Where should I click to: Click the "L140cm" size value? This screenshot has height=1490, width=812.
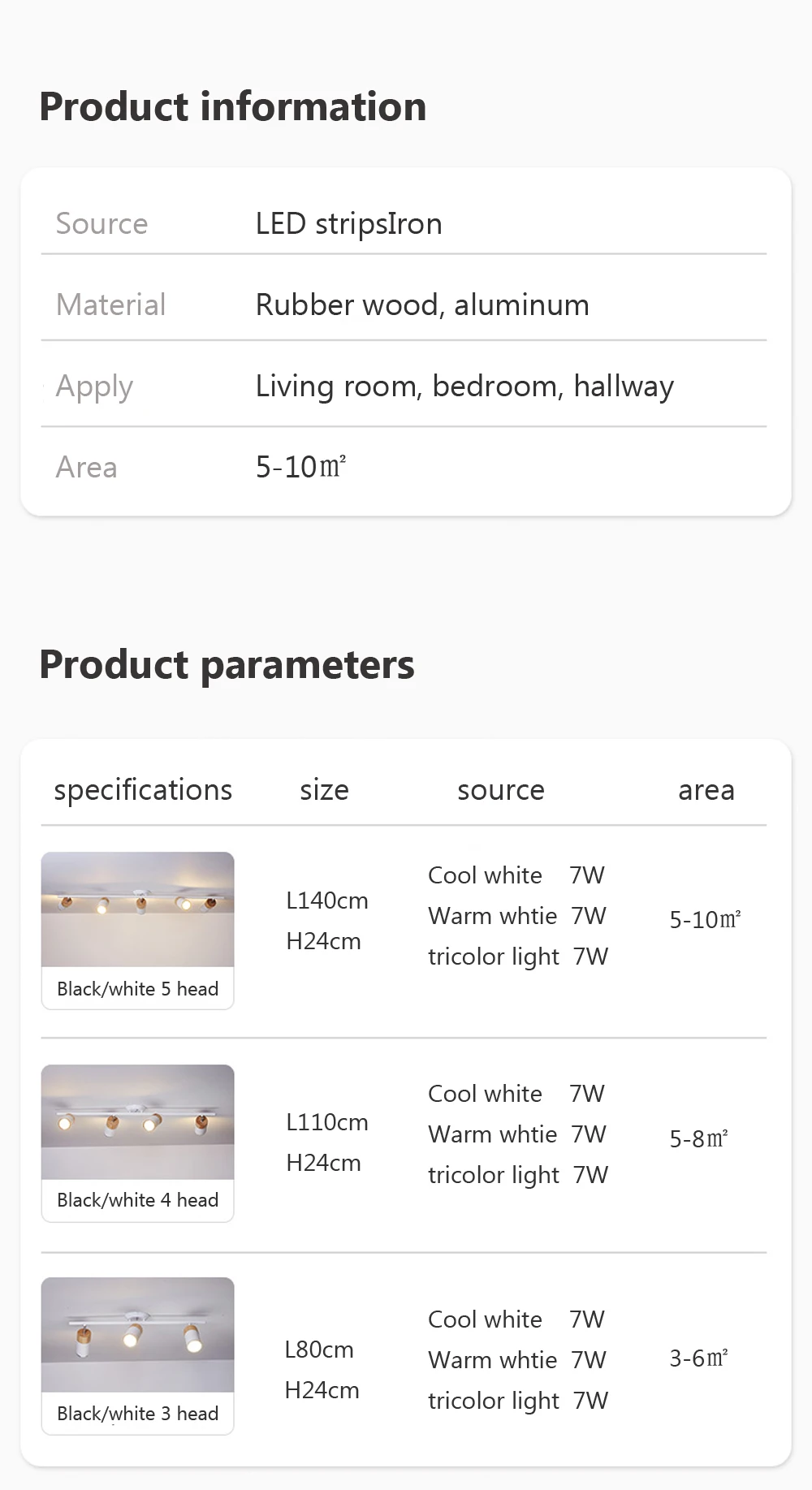click(x=327, y=900)
